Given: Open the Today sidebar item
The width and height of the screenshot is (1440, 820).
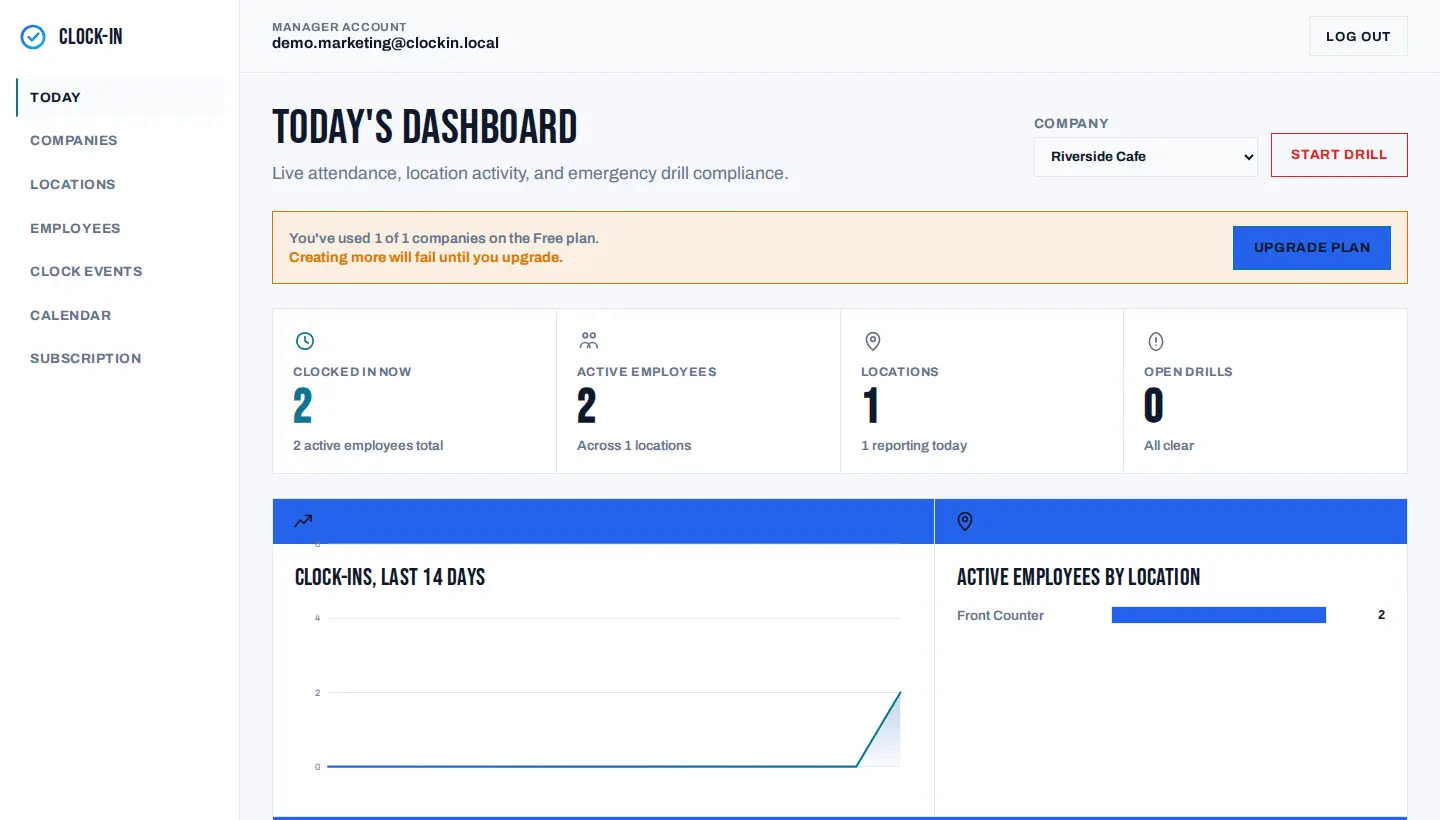Looking at the screenshot, I should coord(120,97).
